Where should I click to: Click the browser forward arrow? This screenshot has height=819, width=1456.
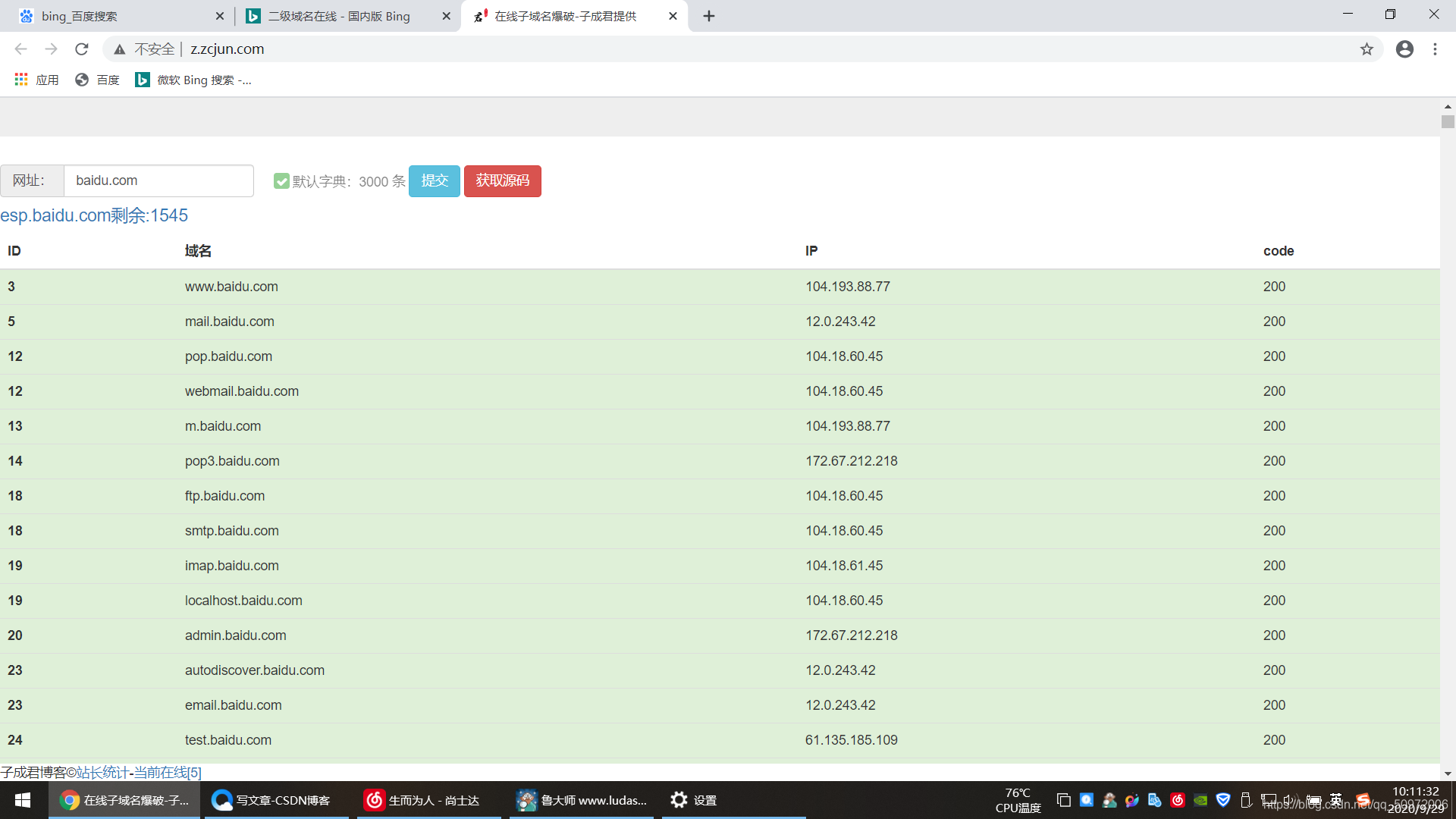(x=51, y=49)
